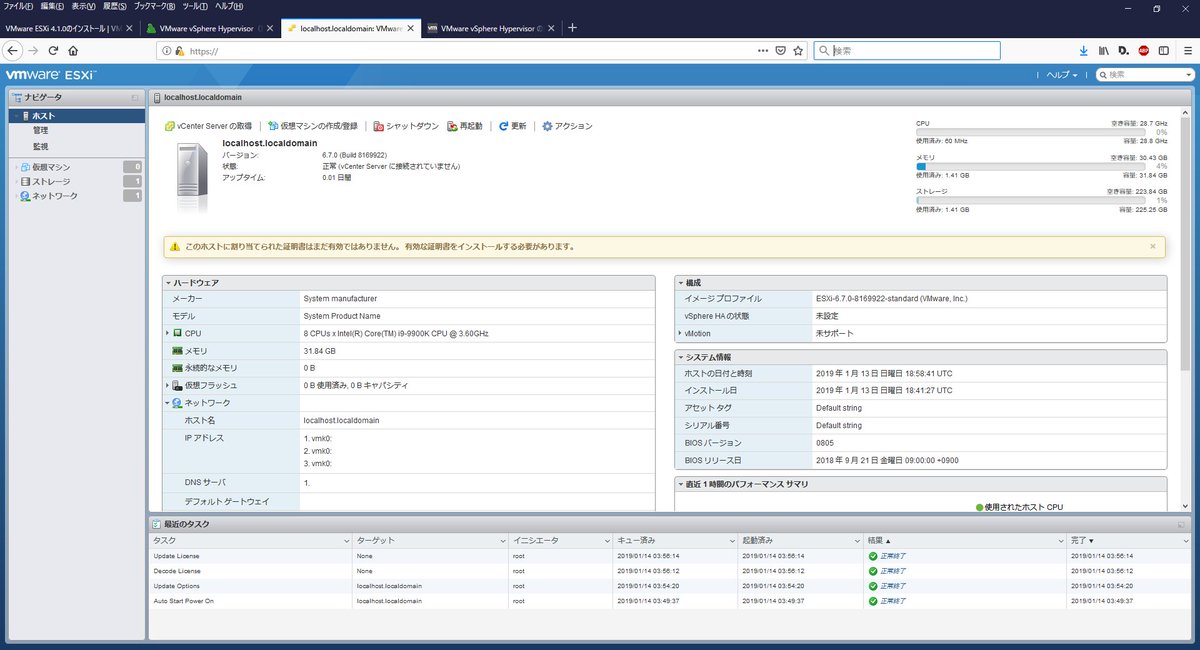Expand the 仮想フラッシュ row

pyautogui.click(x=167, y=385)
